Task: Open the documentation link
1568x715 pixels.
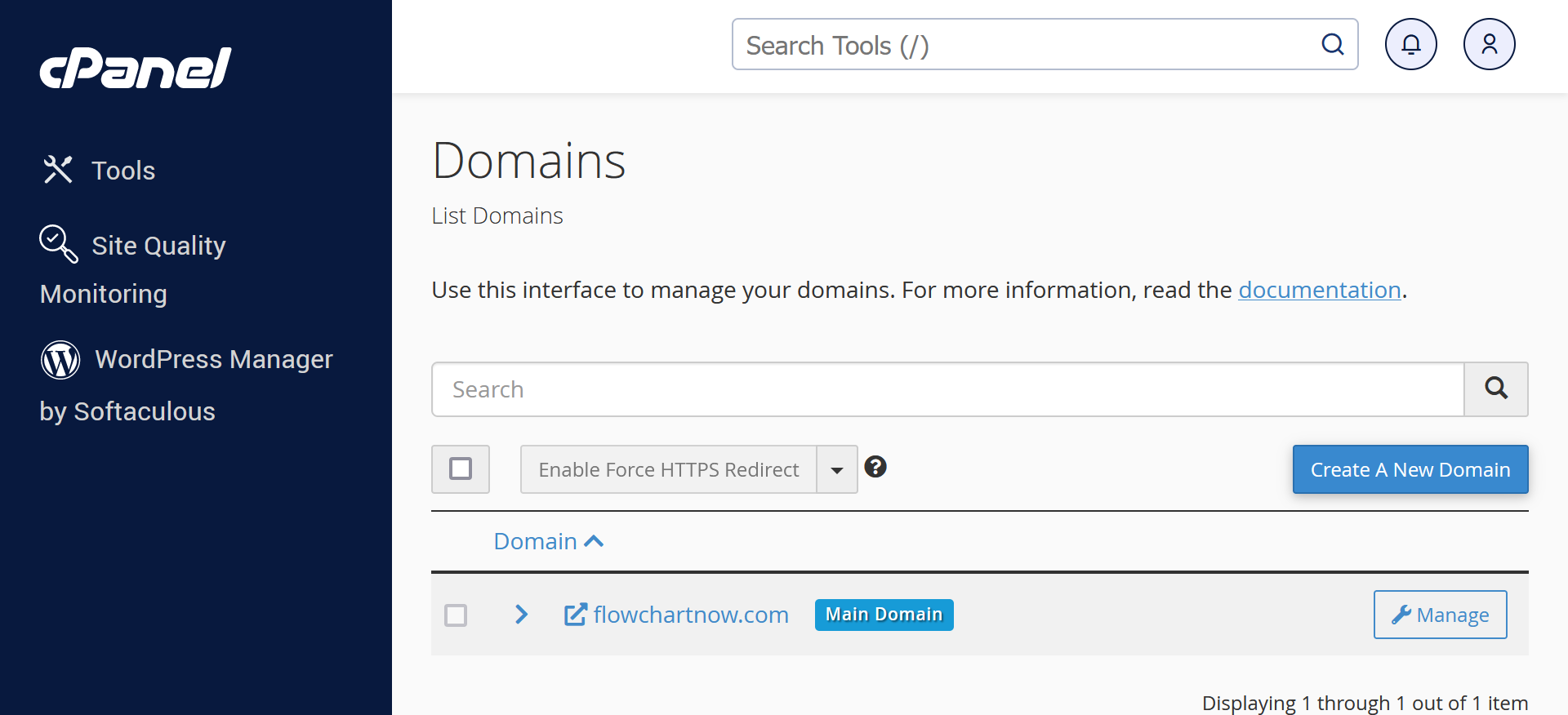Action: [x=1320, y=290]
